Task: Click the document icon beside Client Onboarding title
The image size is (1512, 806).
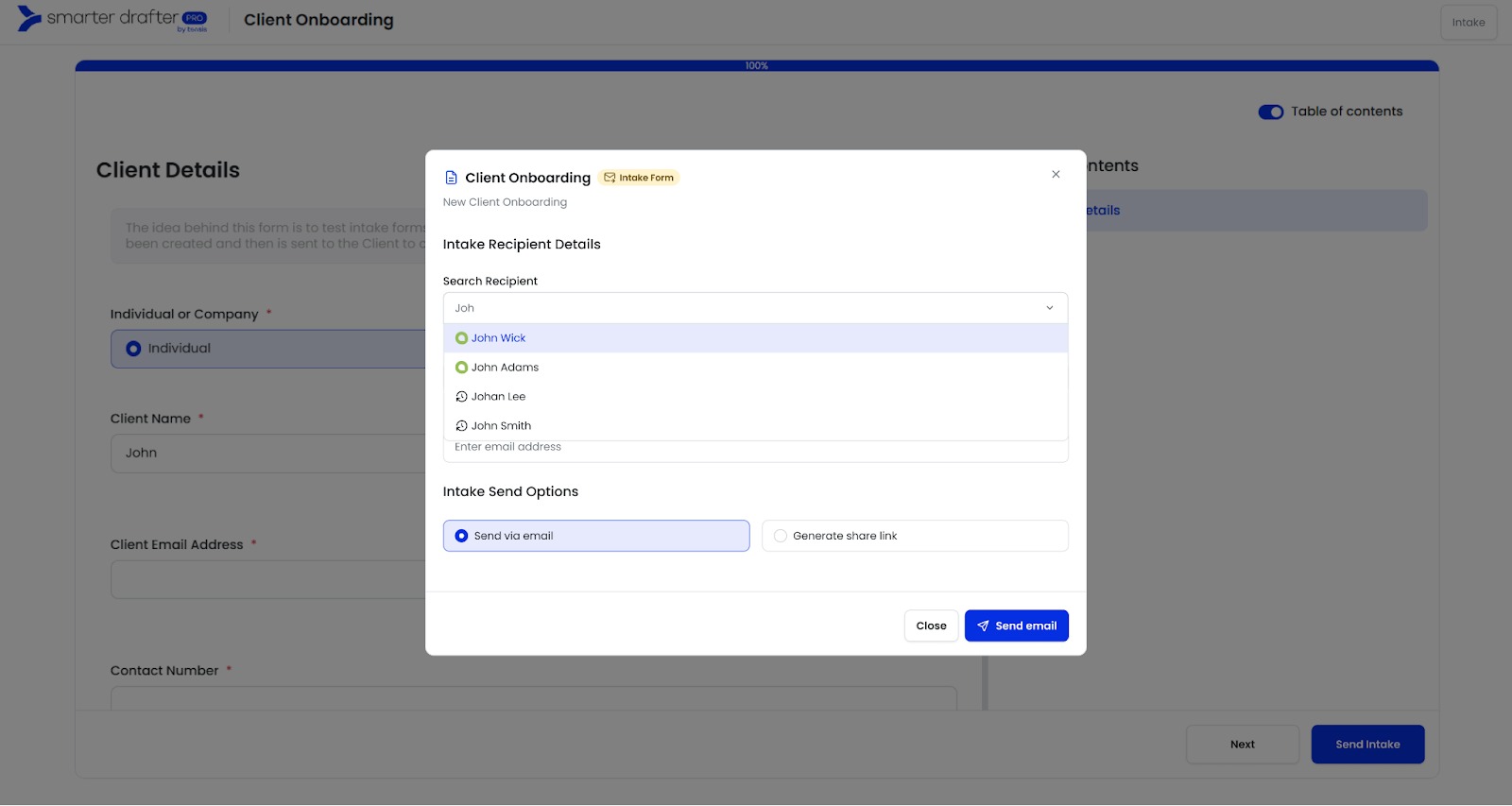Action: 451,178
